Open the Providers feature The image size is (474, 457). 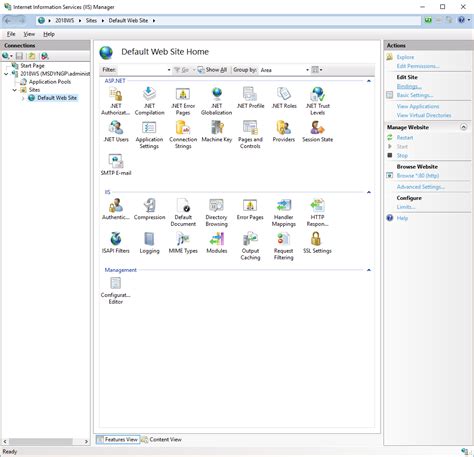[x=284, y=132]
